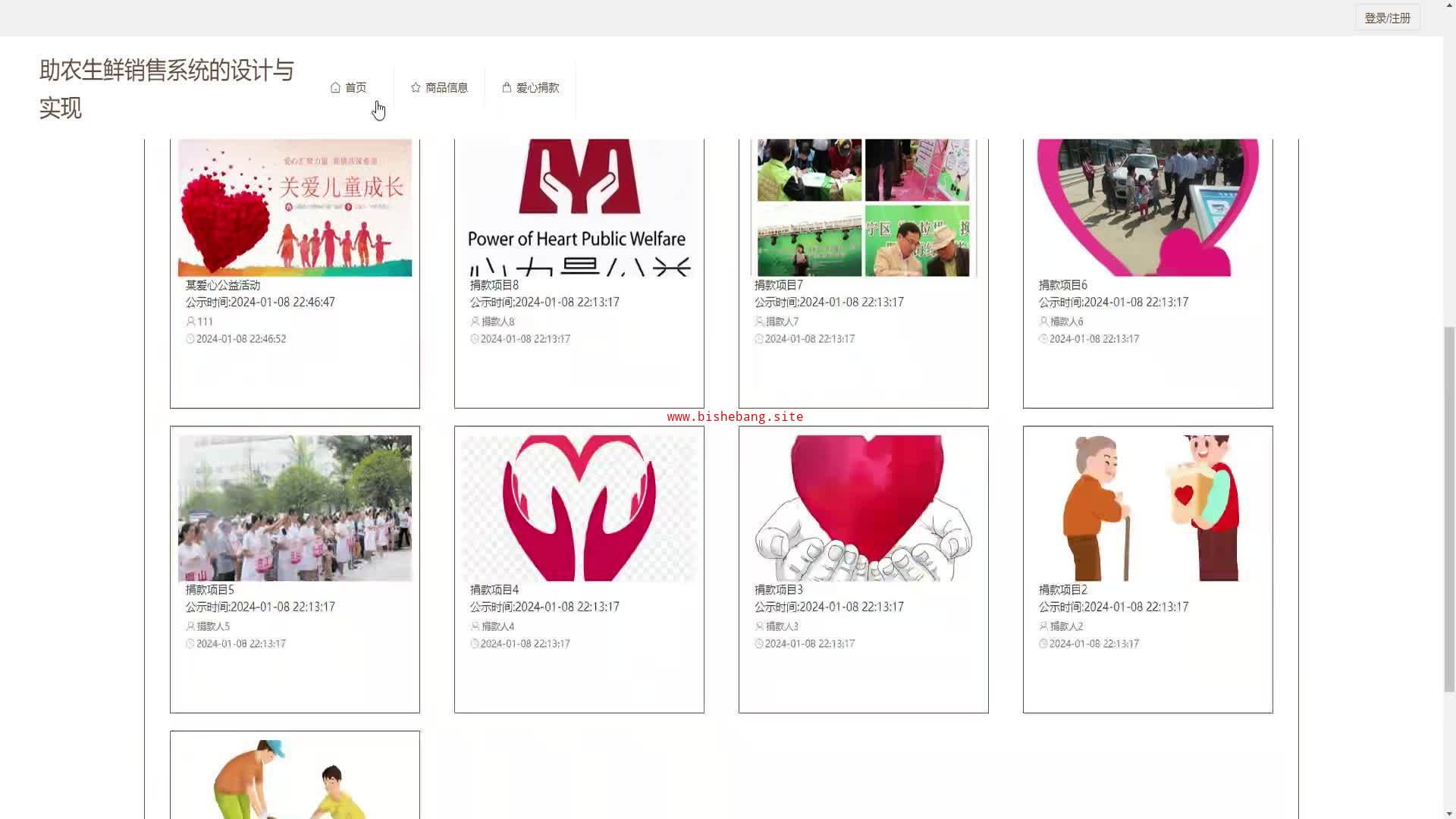The width and height of the screenshot is (1456, 819).
Task: Open the 关爱儿童成长 banner thumbnail
Action: tap(295, 207)
